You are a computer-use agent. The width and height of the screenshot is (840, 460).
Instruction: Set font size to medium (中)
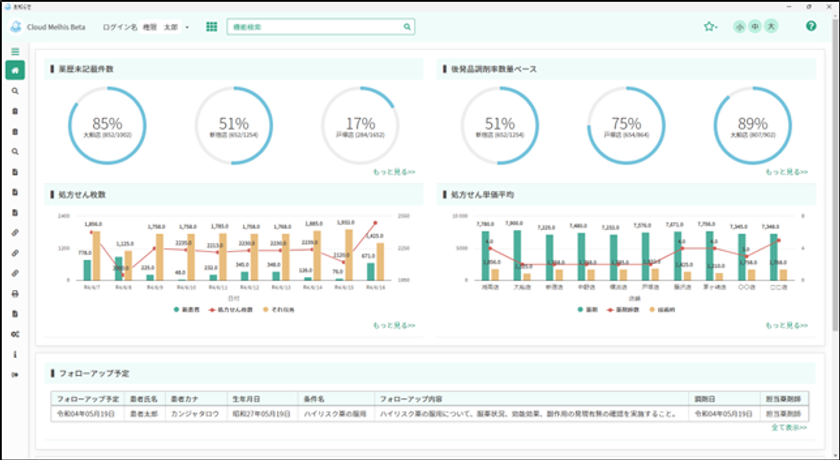(755, 26)
